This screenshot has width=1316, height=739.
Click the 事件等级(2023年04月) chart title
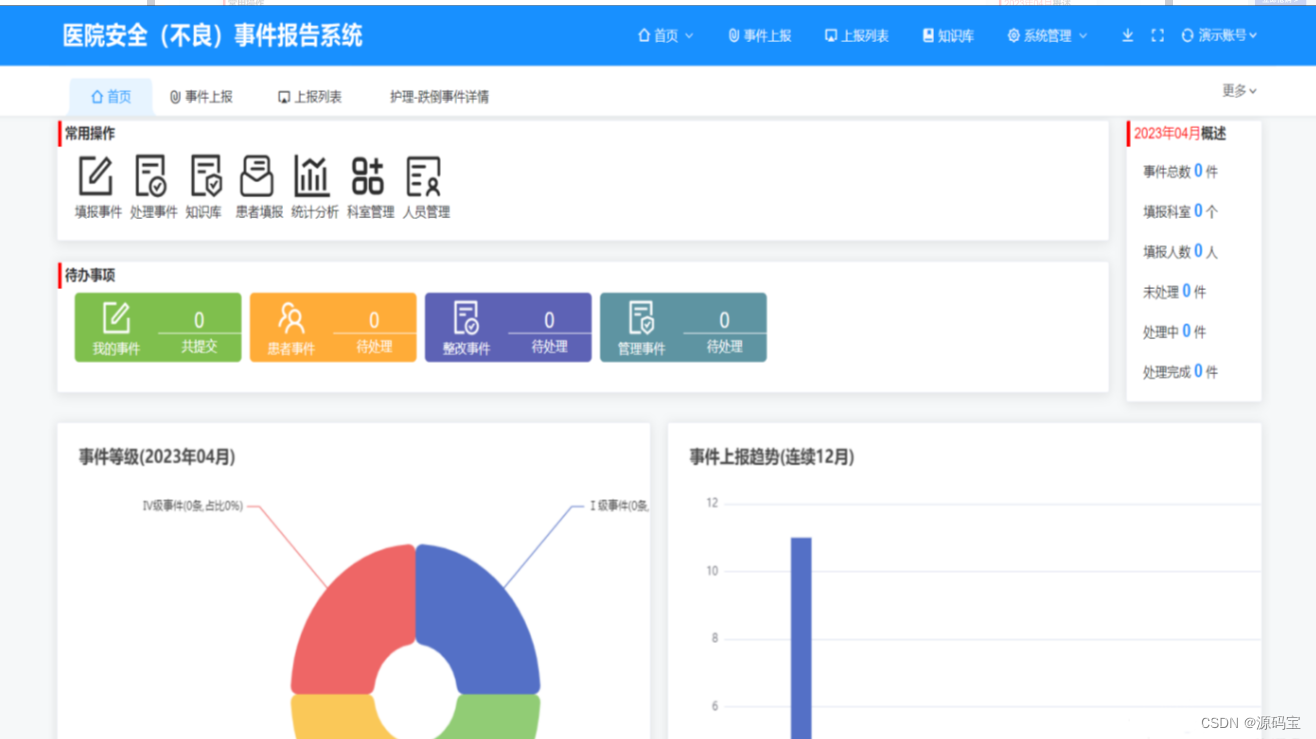157,457
